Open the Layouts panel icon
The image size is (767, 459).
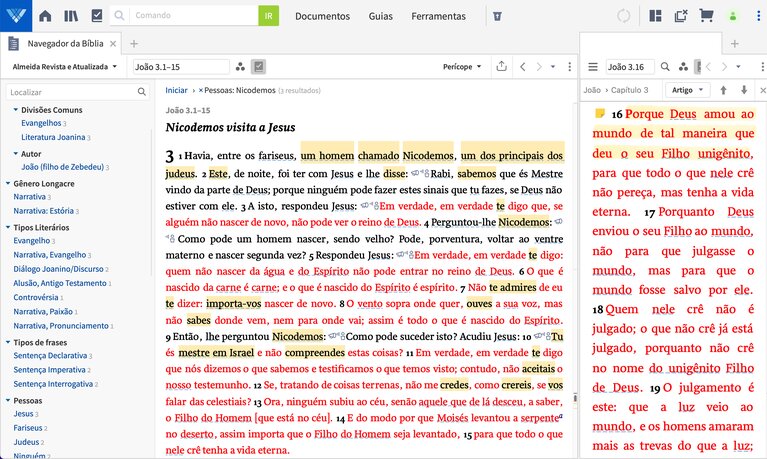click(655, 16)
